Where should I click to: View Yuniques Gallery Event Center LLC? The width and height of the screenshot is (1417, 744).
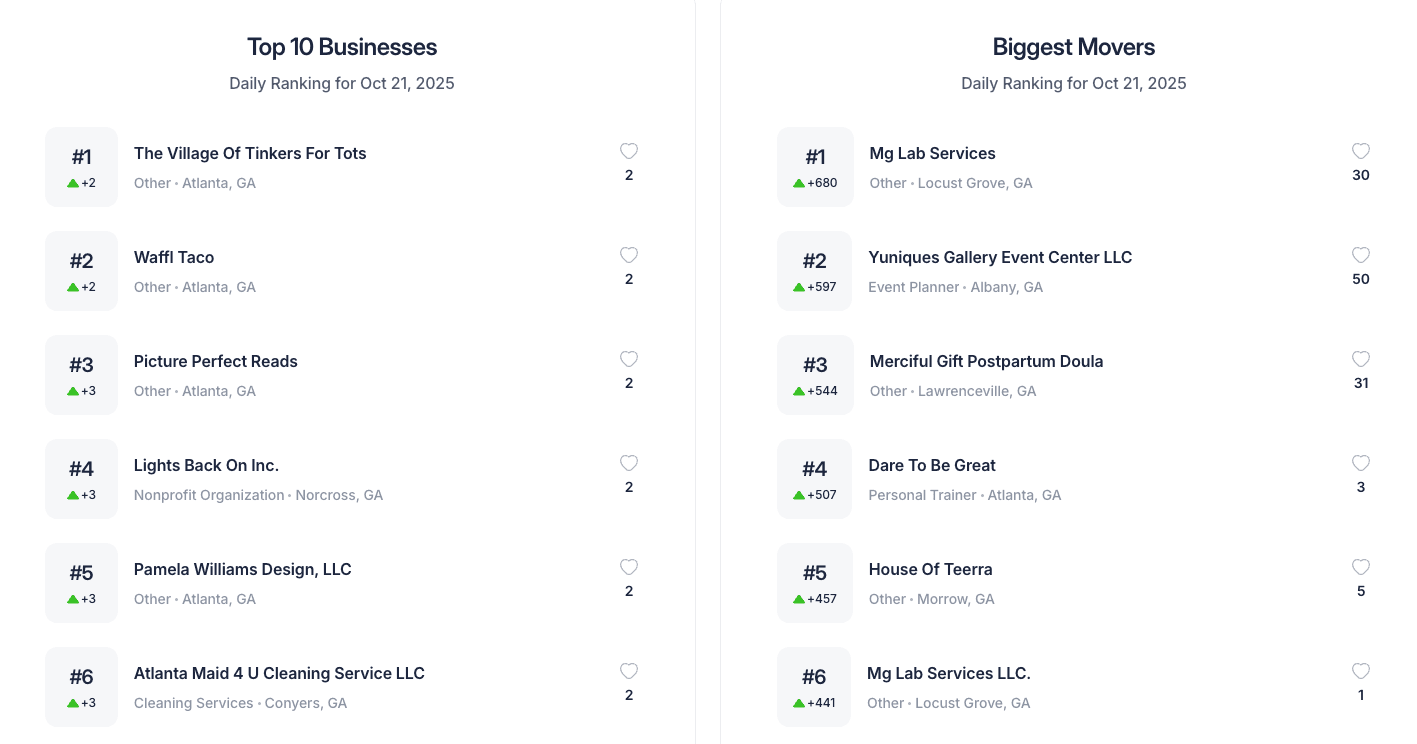1000,258
